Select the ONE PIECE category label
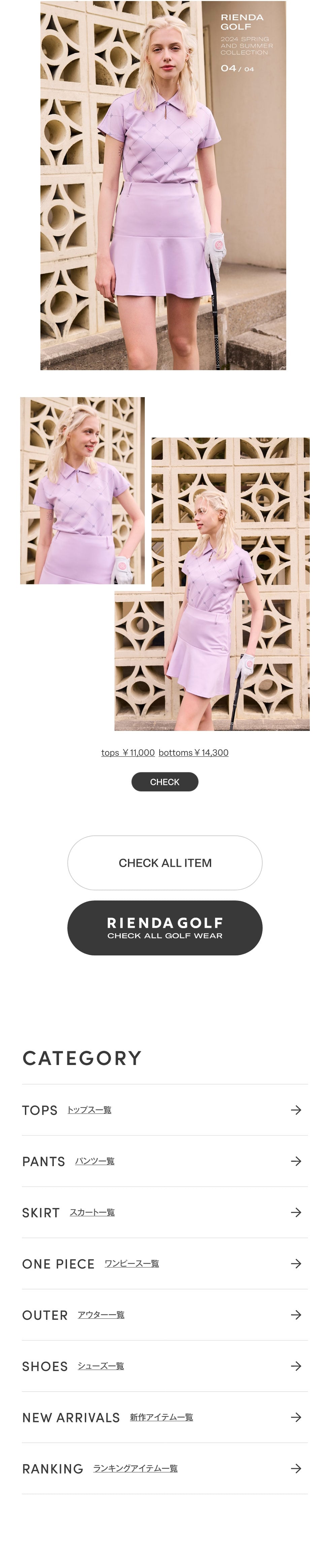The image size is (330, 1568). [58, 1264]
